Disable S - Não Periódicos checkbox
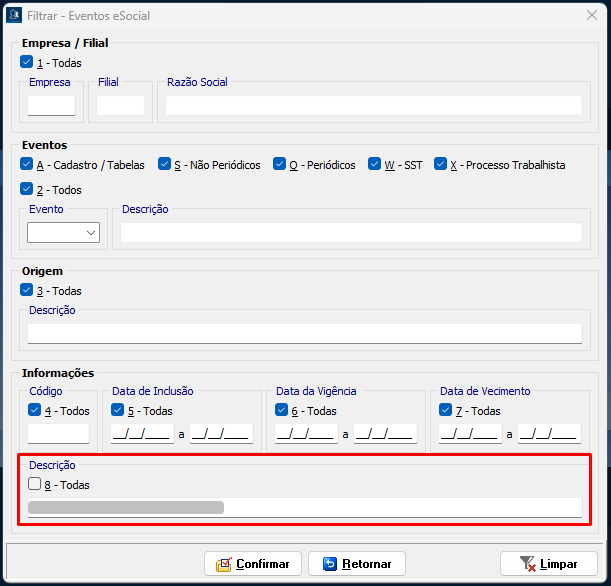Image resolution: width=611 pixels, height=586 pixels. click(164, 165)
